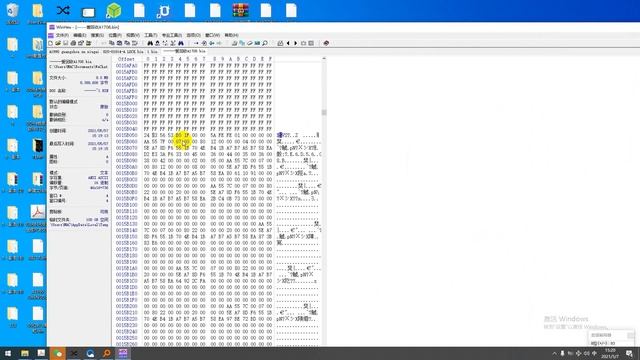Open the 文件(F) menu

pyautogui.click(x=62, y=35)
